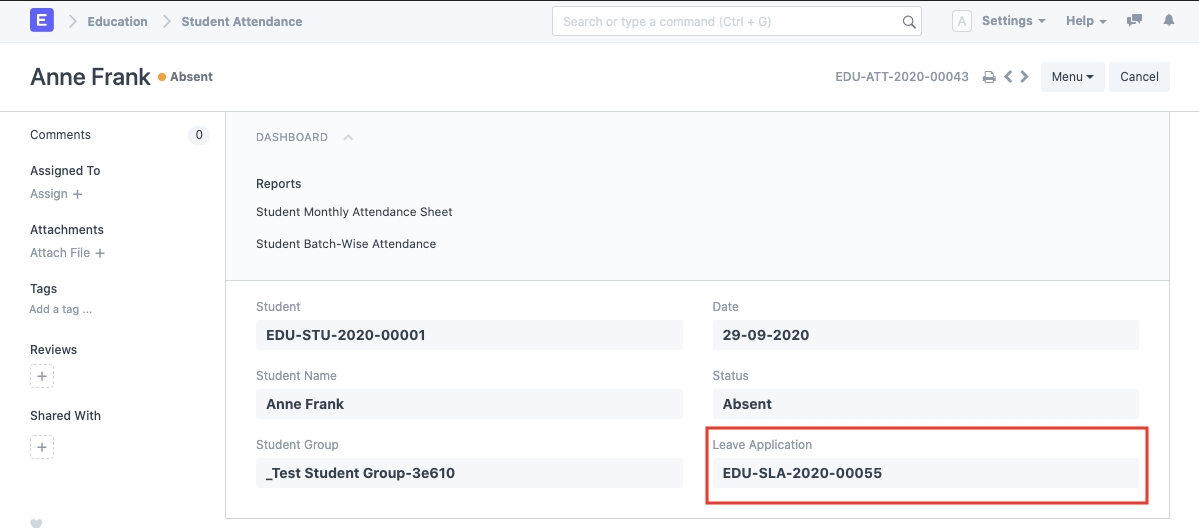1199x528 pixels.
Task: Open Student Batch-Wise Attendance report
Action: tap(346, 244)
